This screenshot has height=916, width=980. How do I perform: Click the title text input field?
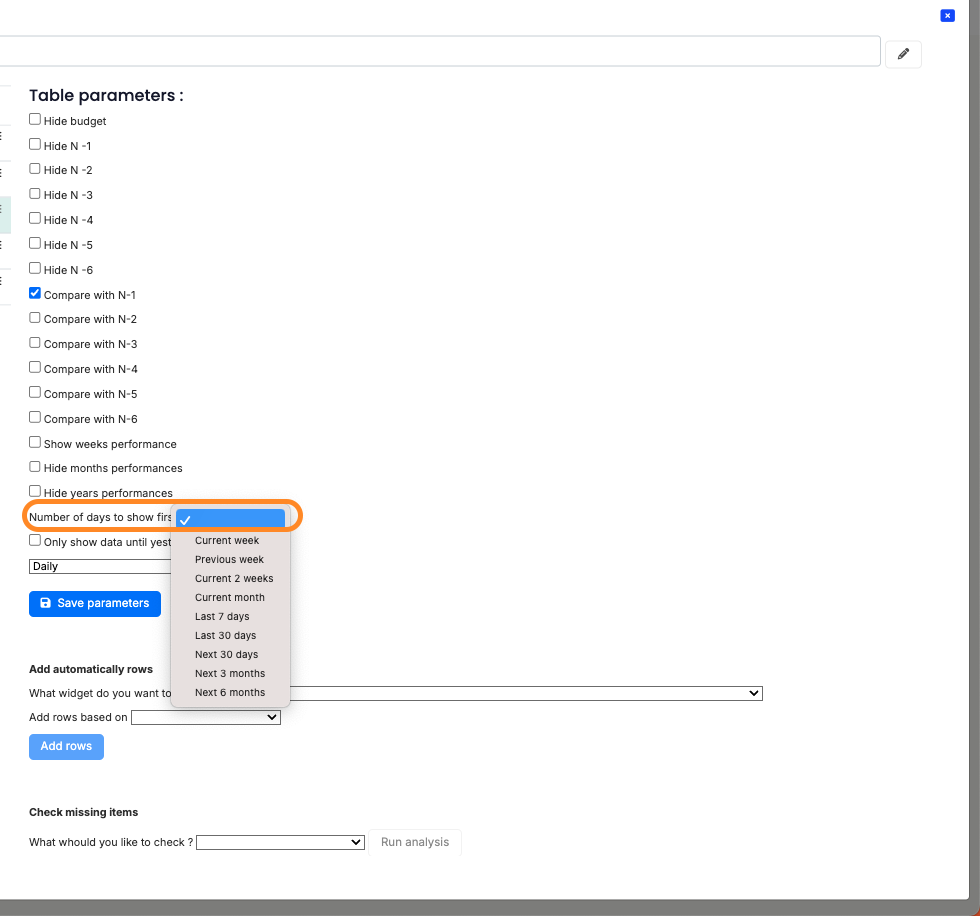(440, 52)
